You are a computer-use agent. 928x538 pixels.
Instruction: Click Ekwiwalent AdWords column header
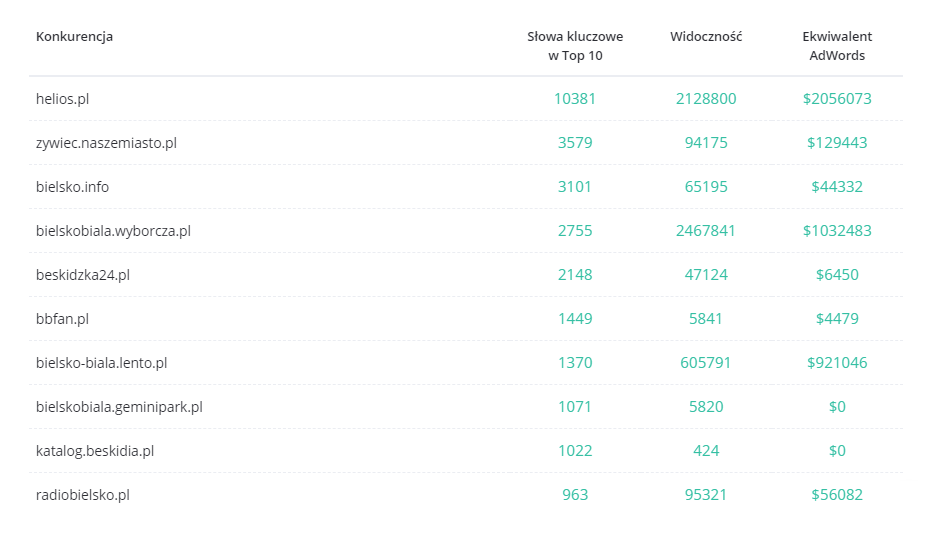[x=837, y=46]
